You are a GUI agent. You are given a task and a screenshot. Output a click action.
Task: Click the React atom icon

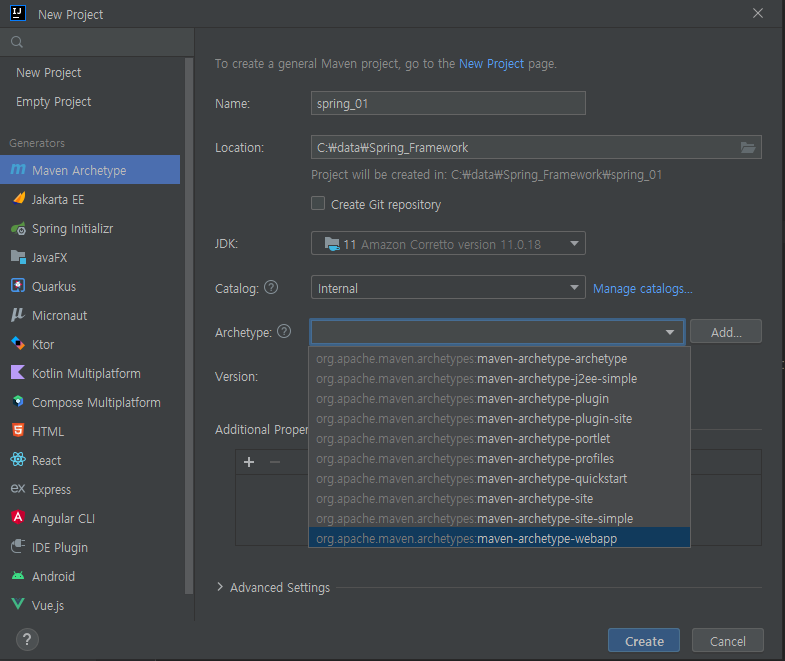coord(18,459)
